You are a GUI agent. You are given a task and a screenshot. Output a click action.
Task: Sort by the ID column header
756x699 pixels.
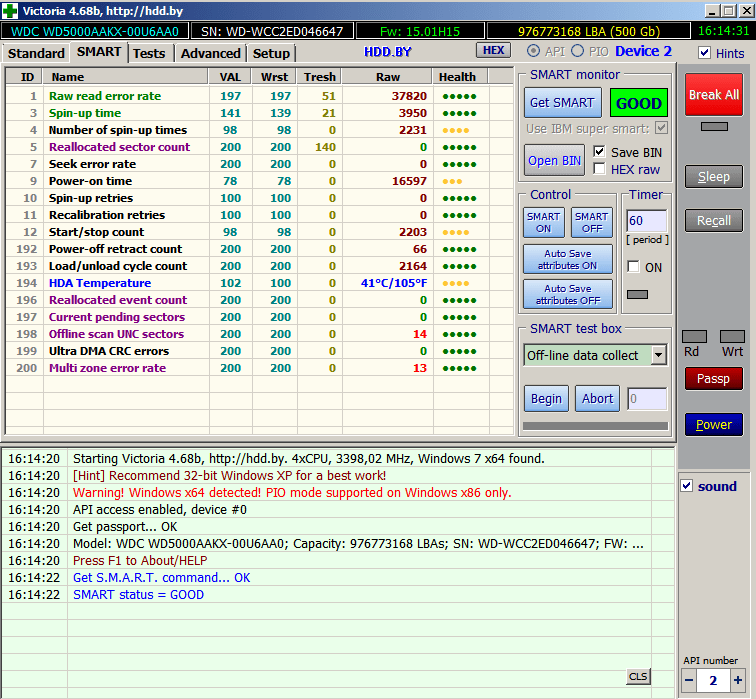point(25,77)
